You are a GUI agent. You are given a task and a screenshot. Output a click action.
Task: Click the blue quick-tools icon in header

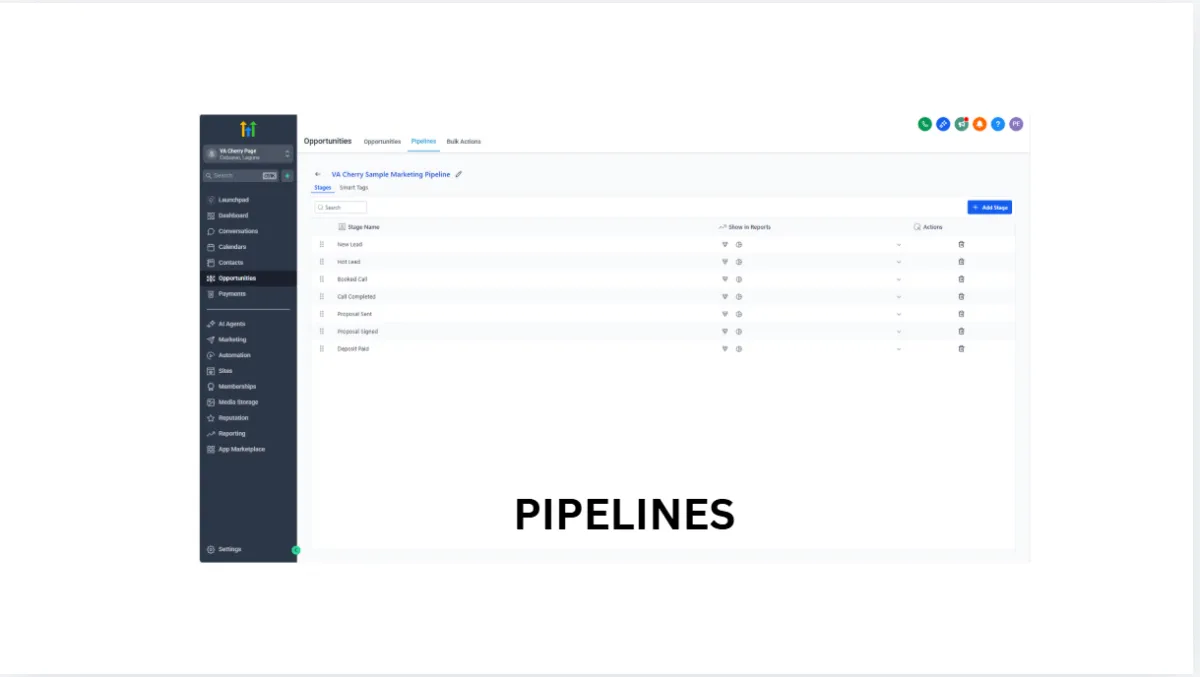943,124
